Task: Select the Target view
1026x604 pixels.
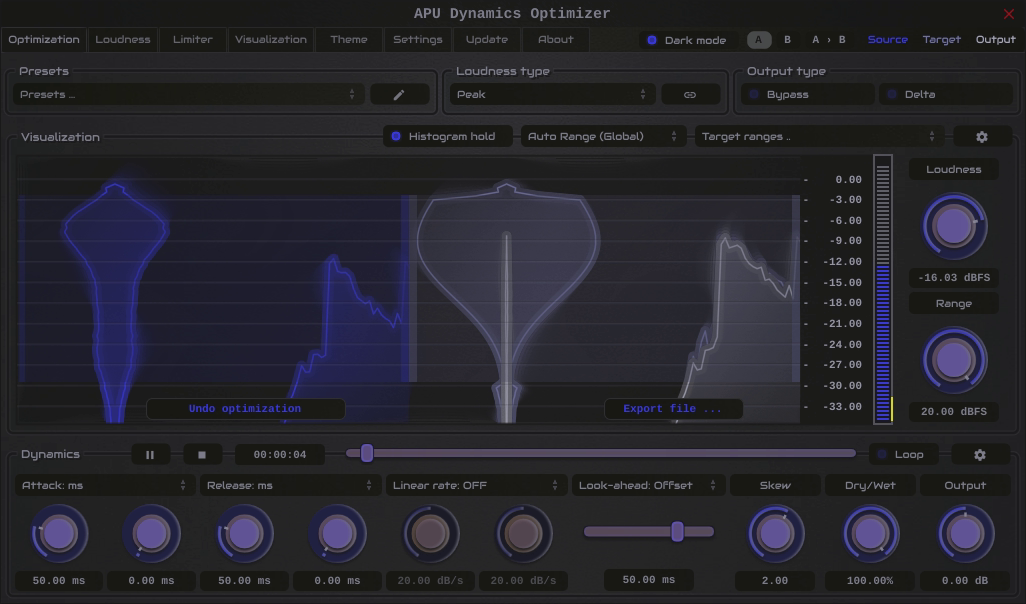Action: point(942,40)
